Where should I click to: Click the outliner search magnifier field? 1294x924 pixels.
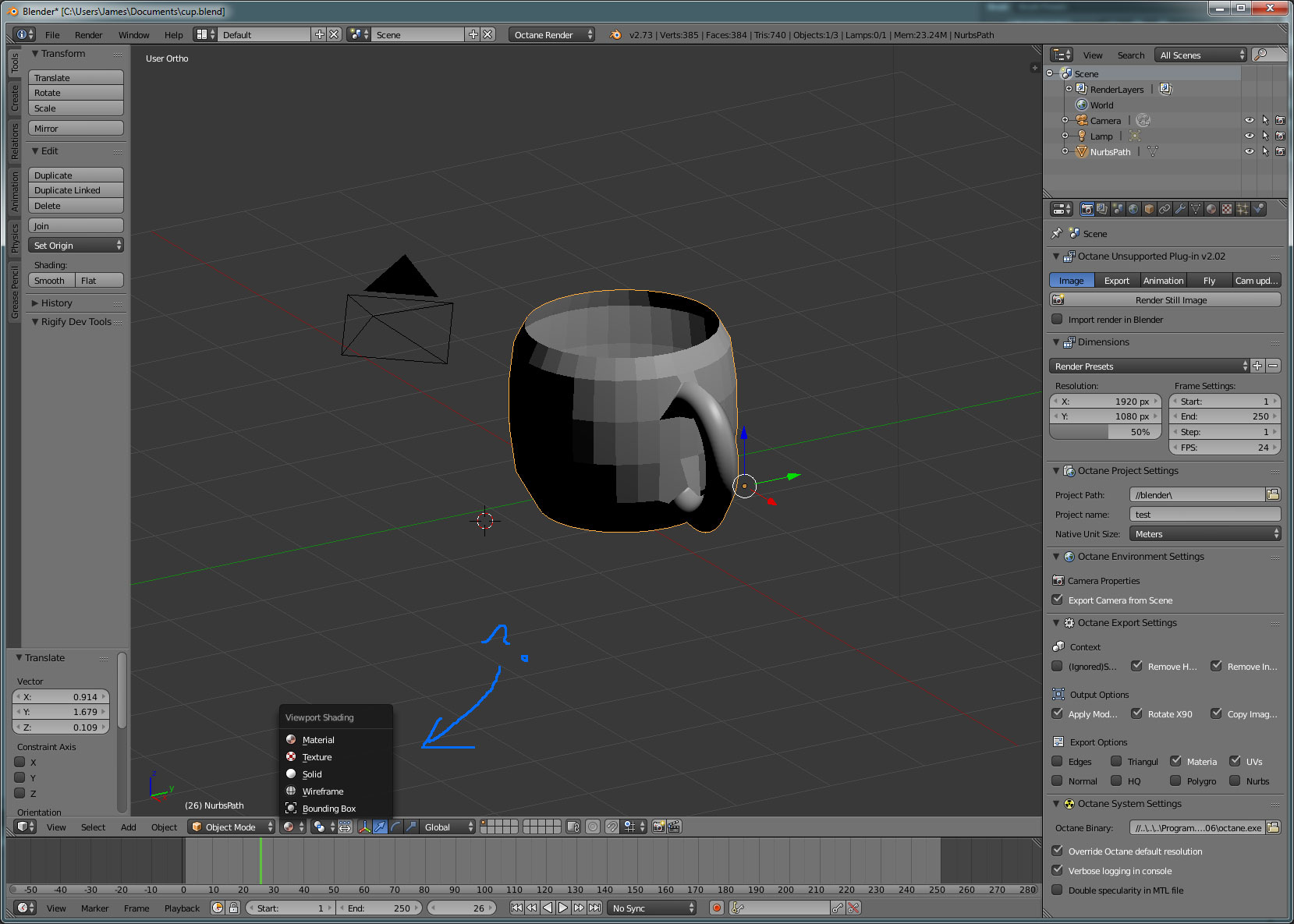[x=1269, y=55]
